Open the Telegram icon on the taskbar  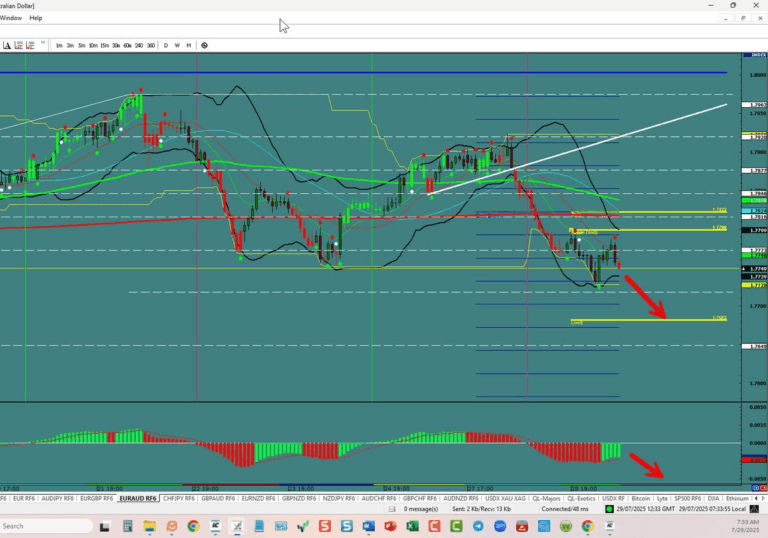point(478,526)
